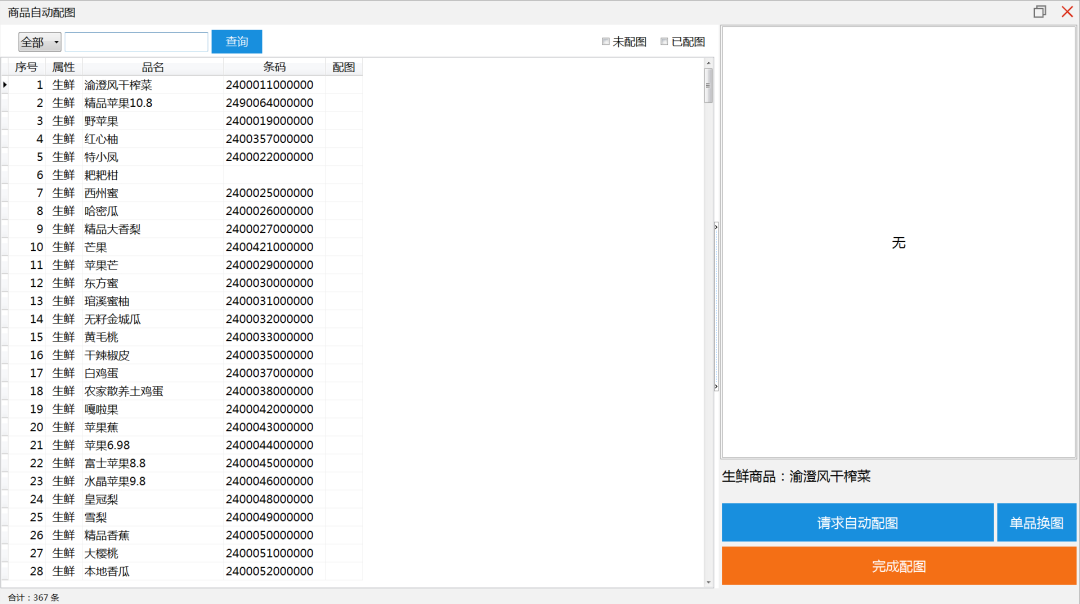Viewport: 1080px width, 604px height.
Task: Close the 商品自动配图 window
Action: tap(1066, 12)
